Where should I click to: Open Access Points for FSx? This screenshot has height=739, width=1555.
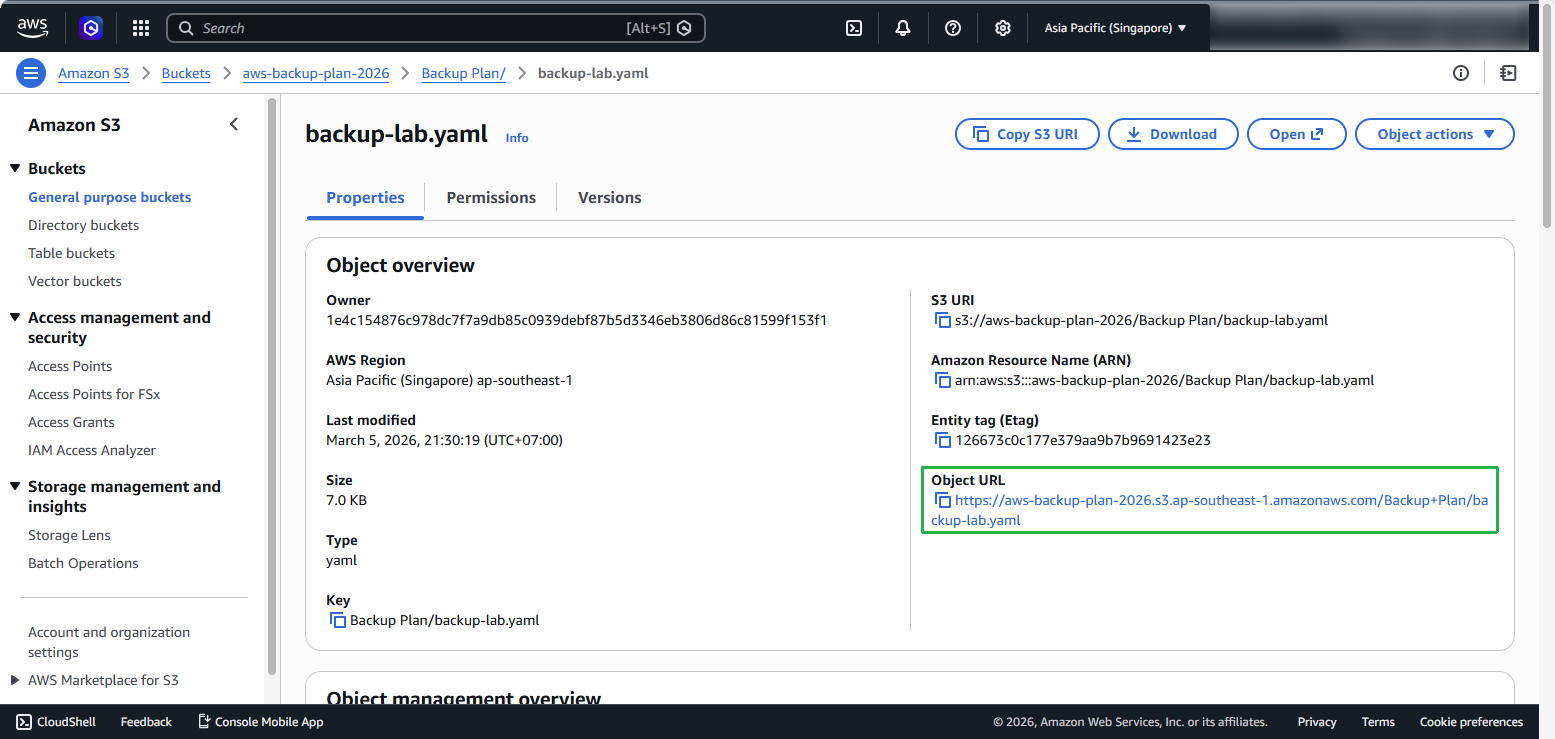click(x=94, y=395)
